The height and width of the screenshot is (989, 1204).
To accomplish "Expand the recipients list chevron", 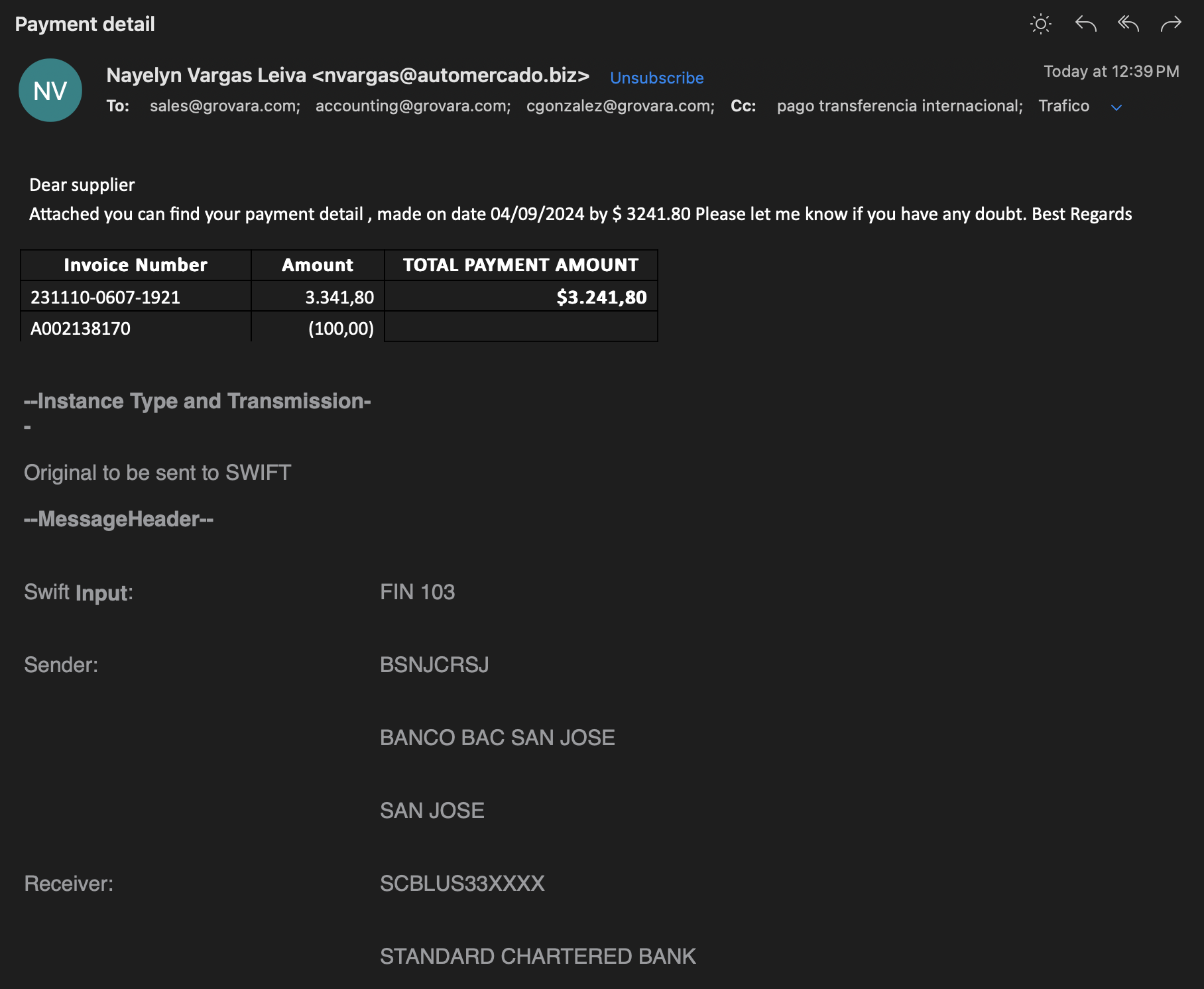I will pyautogui.click(x=1116, y=107).
